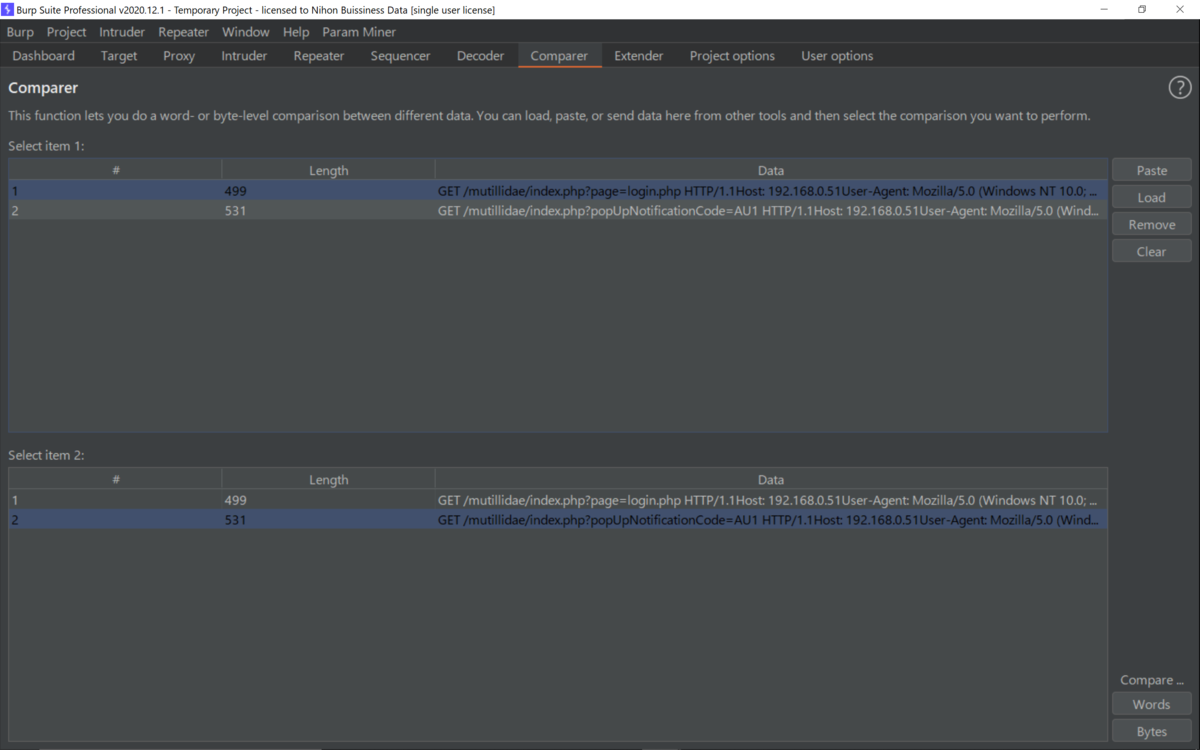The image size is (1200, 750).
Task: Select row 2 in Select item 1 table
Action: pos(558,210)
